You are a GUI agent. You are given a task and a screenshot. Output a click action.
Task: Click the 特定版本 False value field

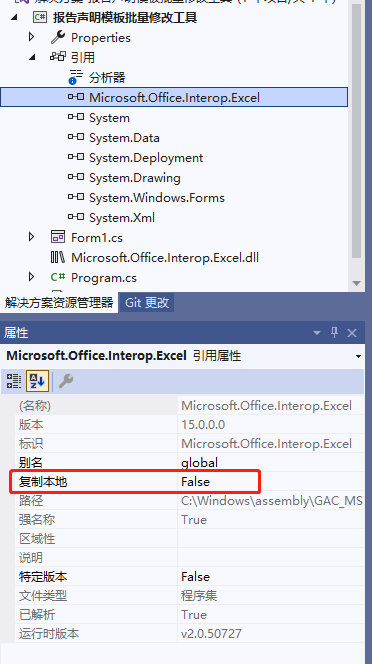click(x=271, y=577)
